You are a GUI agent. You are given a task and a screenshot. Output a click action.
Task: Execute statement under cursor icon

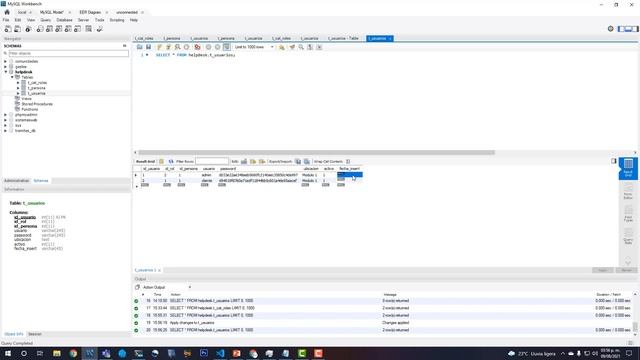point(168,47)
